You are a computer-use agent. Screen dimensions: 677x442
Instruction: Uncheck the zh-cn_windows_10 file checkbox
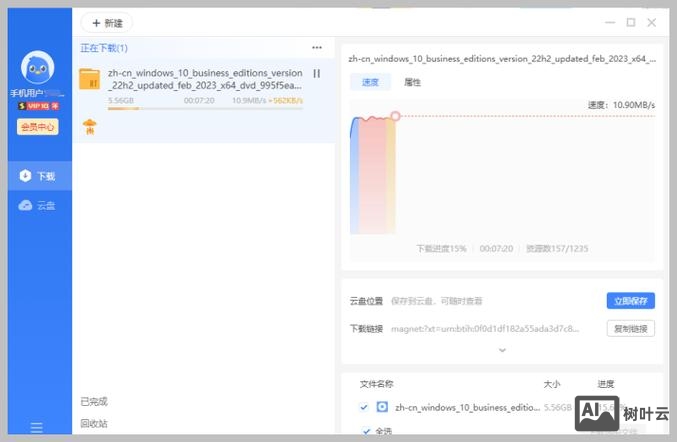[x=364, y=407]
